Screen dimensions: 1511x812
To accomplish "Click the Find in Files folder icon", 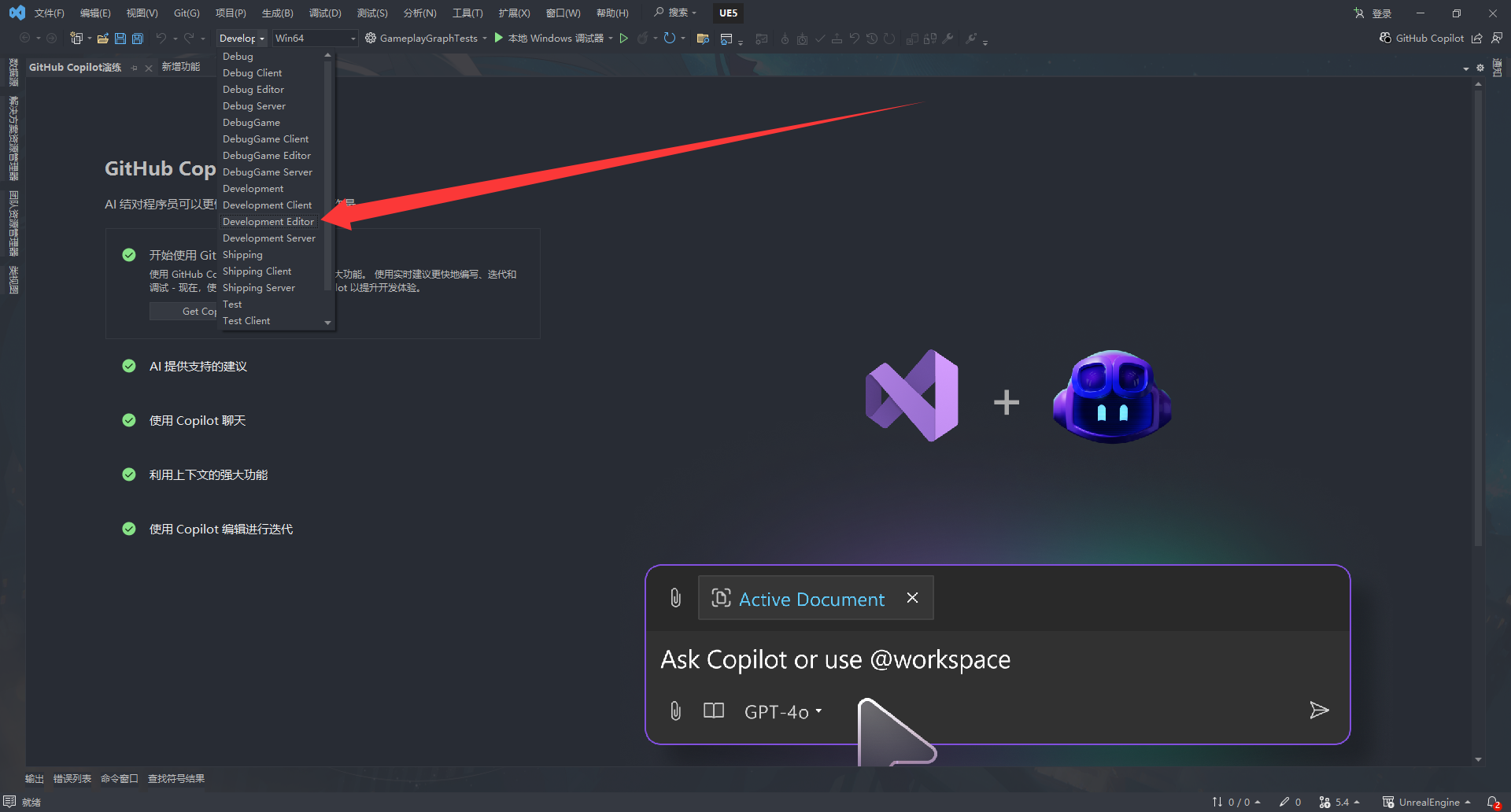I will pyautogui.click(x=703, y=38).
